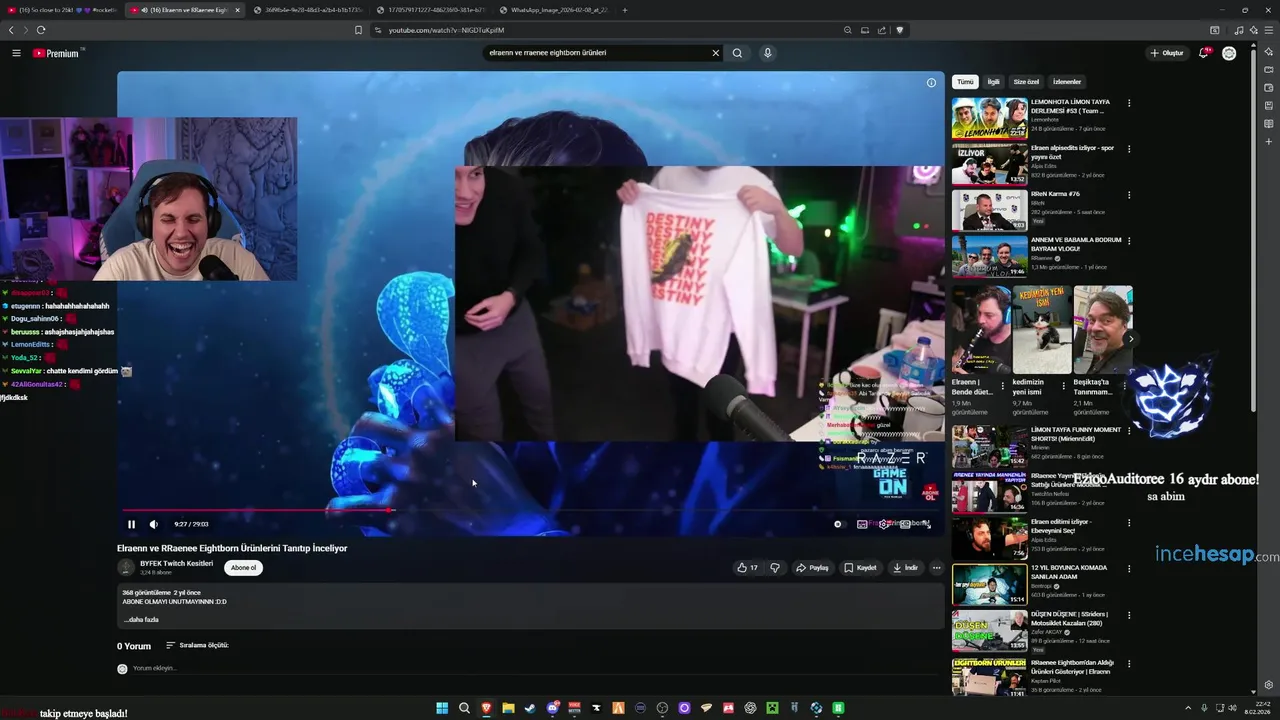The image size is (1280, 720).
Task: Select the İlgili filter chip
Action: (993, 82)
